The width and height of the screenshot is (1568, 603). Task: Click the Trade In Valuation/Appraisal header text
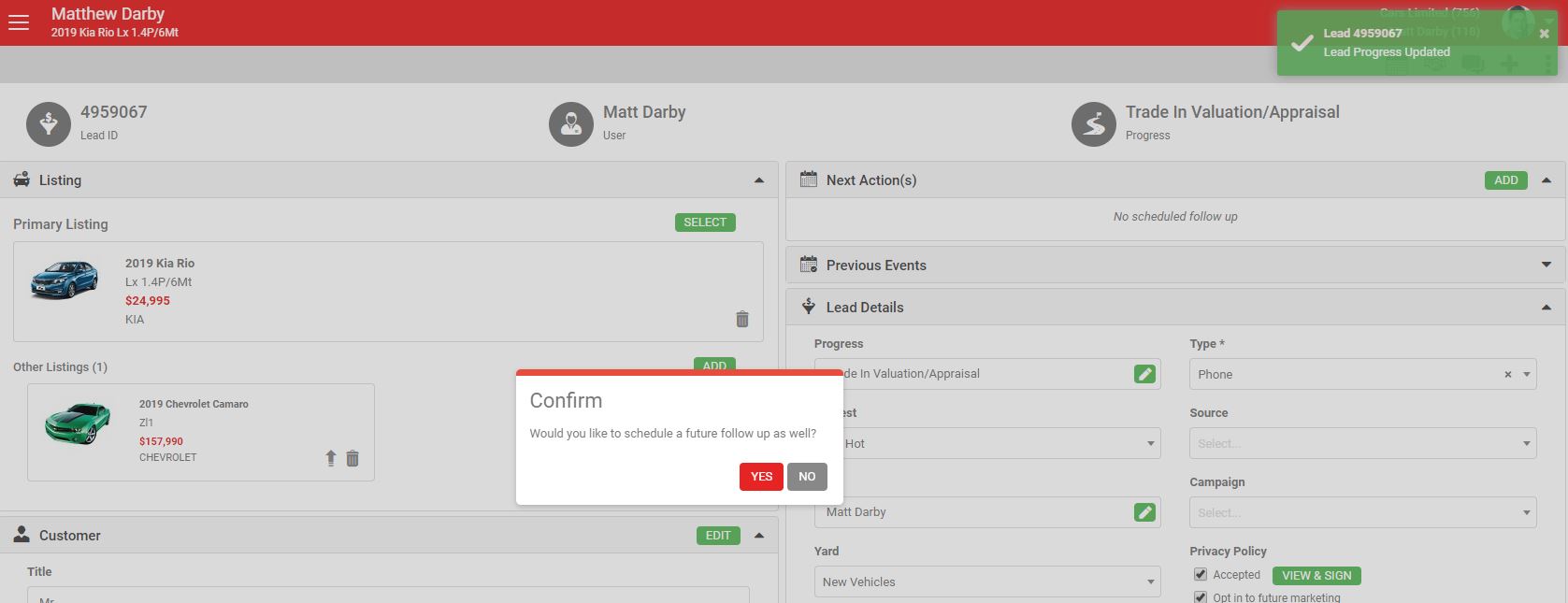[1232, 112]
